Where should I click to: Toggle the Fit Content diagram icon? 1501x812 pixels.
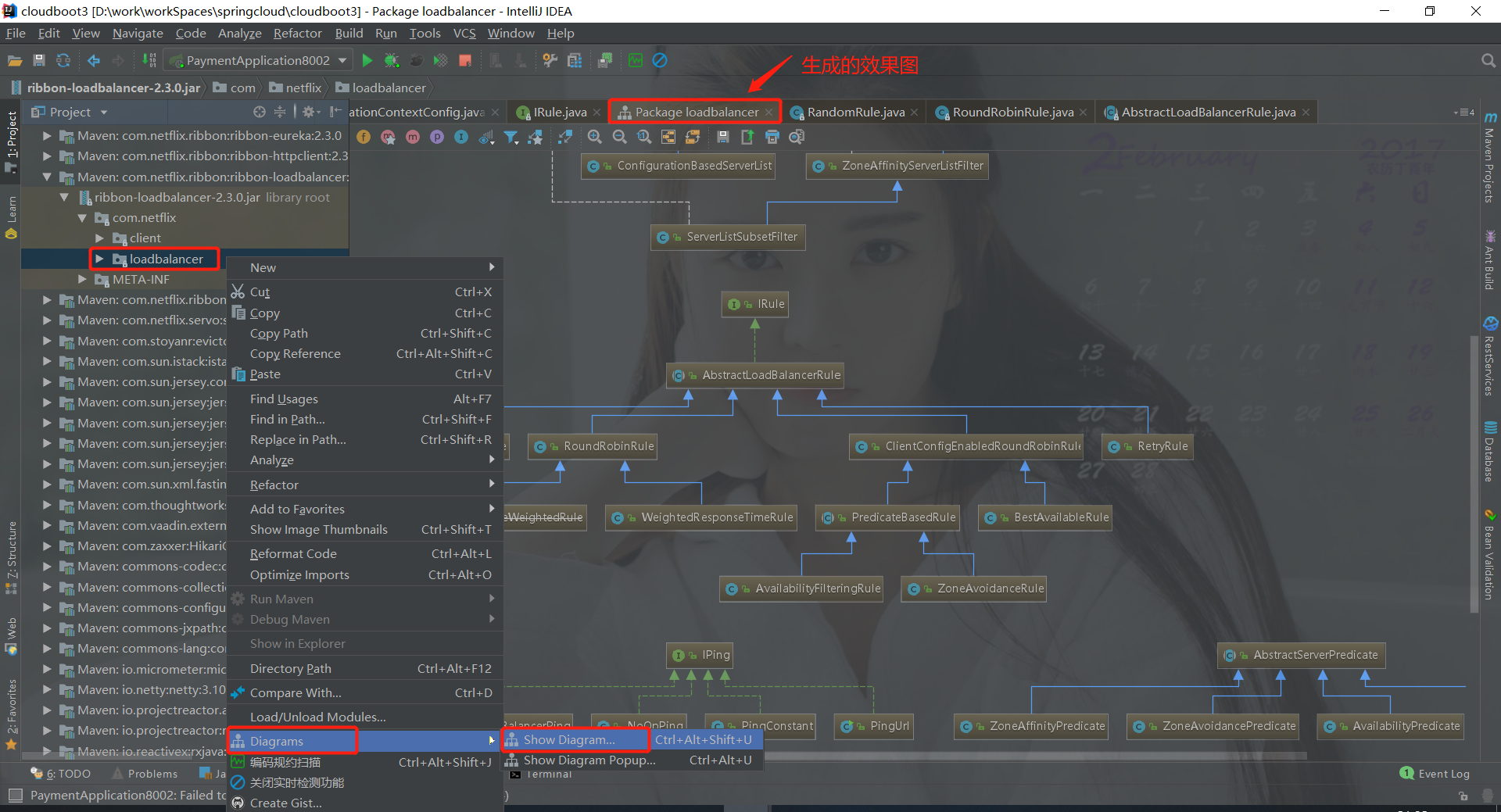[x=566, y=137]
